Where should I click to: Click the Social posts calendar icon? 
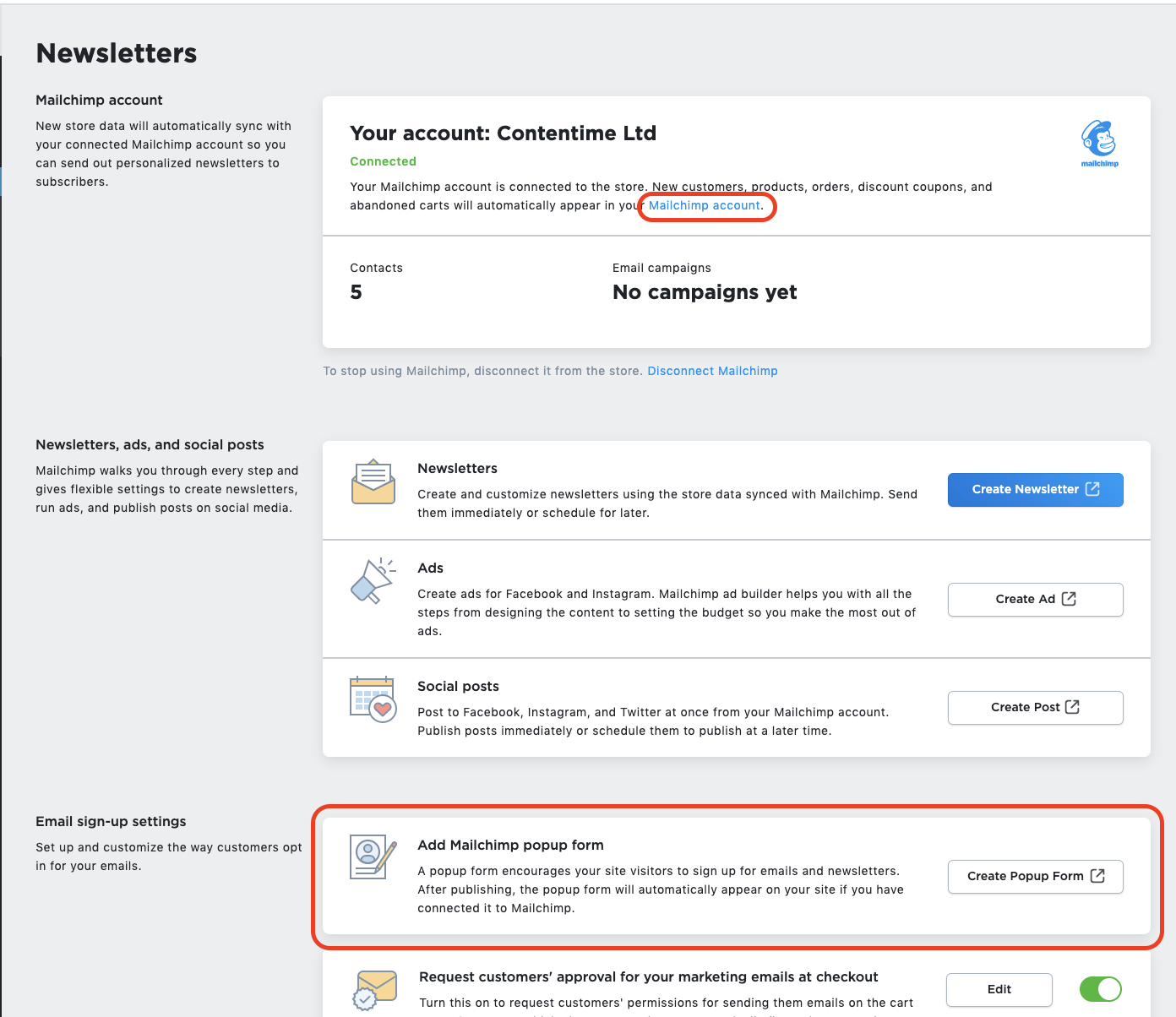(x=373, y=699)
